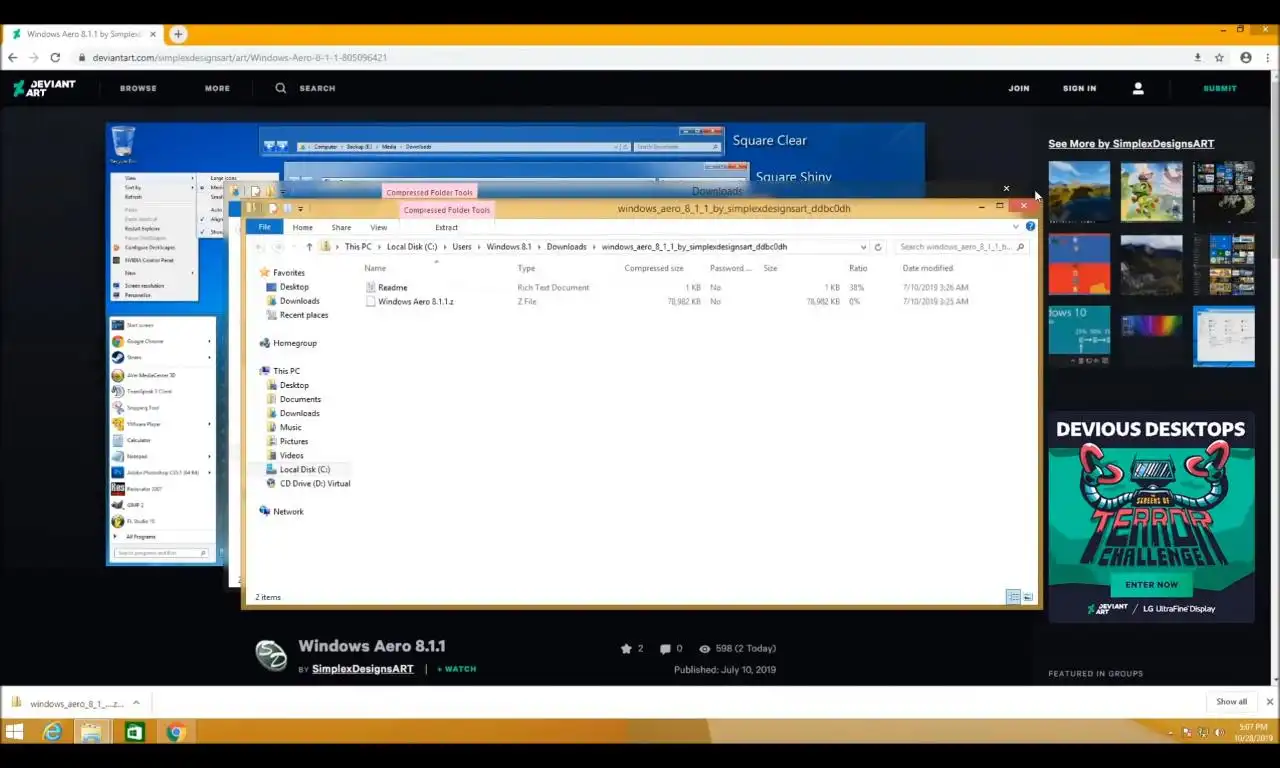Switch to the View ribbon tab

378,227
